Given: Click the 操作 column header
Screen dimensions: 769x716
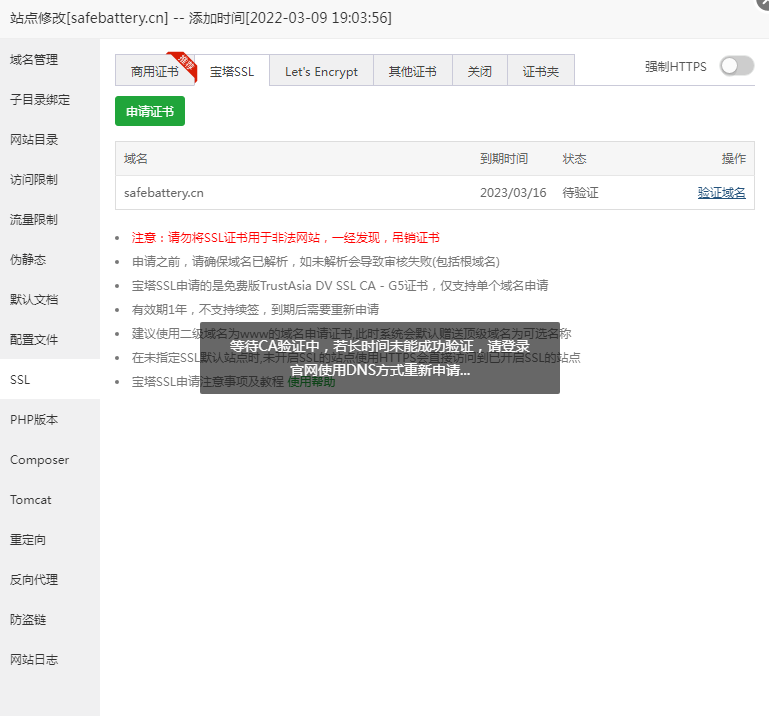Looking at the screenshot, I should (734, 158).
